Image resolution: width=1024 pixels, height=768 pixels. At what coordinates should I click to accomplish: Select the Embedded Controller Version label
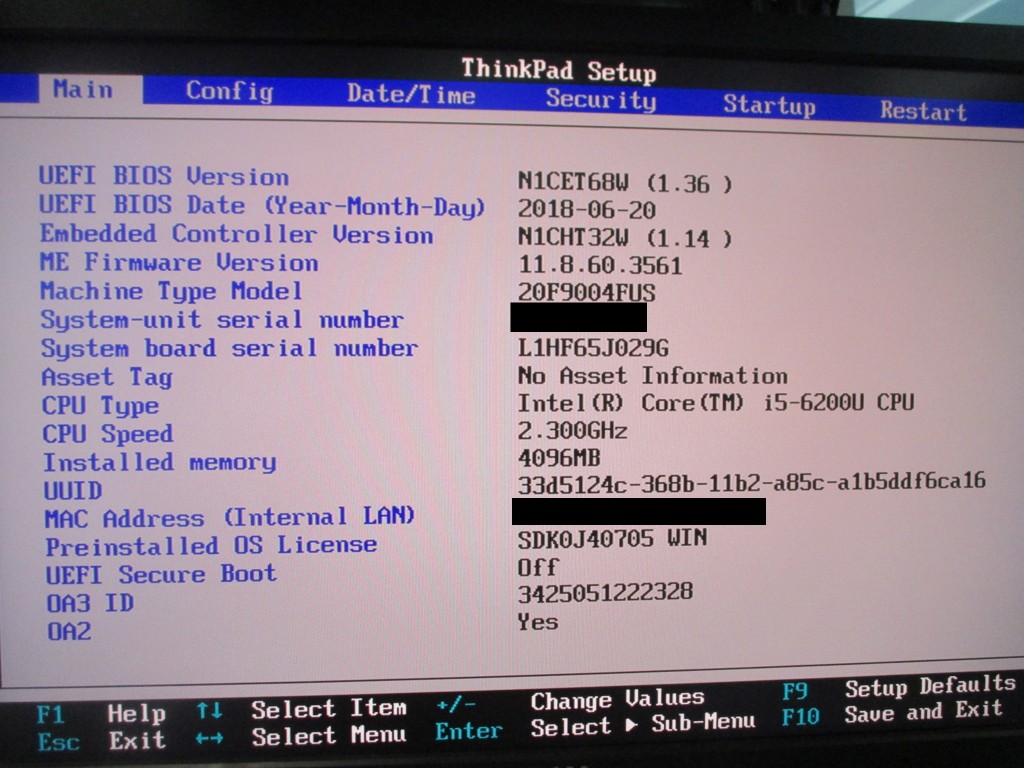tap(236, 234)
